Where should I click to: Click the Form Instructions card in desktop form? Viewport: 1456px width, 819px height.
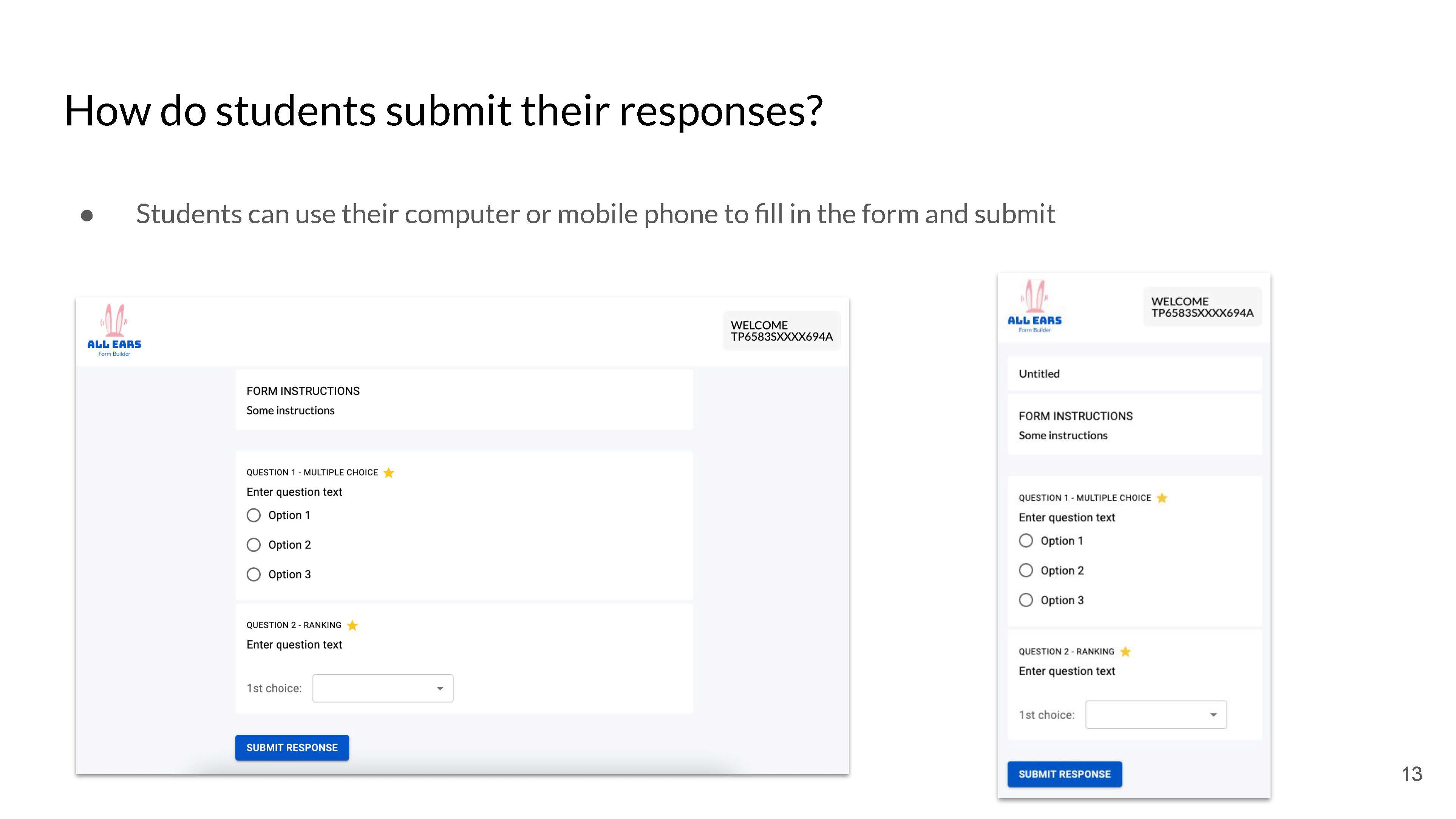[x=464, y=400]
